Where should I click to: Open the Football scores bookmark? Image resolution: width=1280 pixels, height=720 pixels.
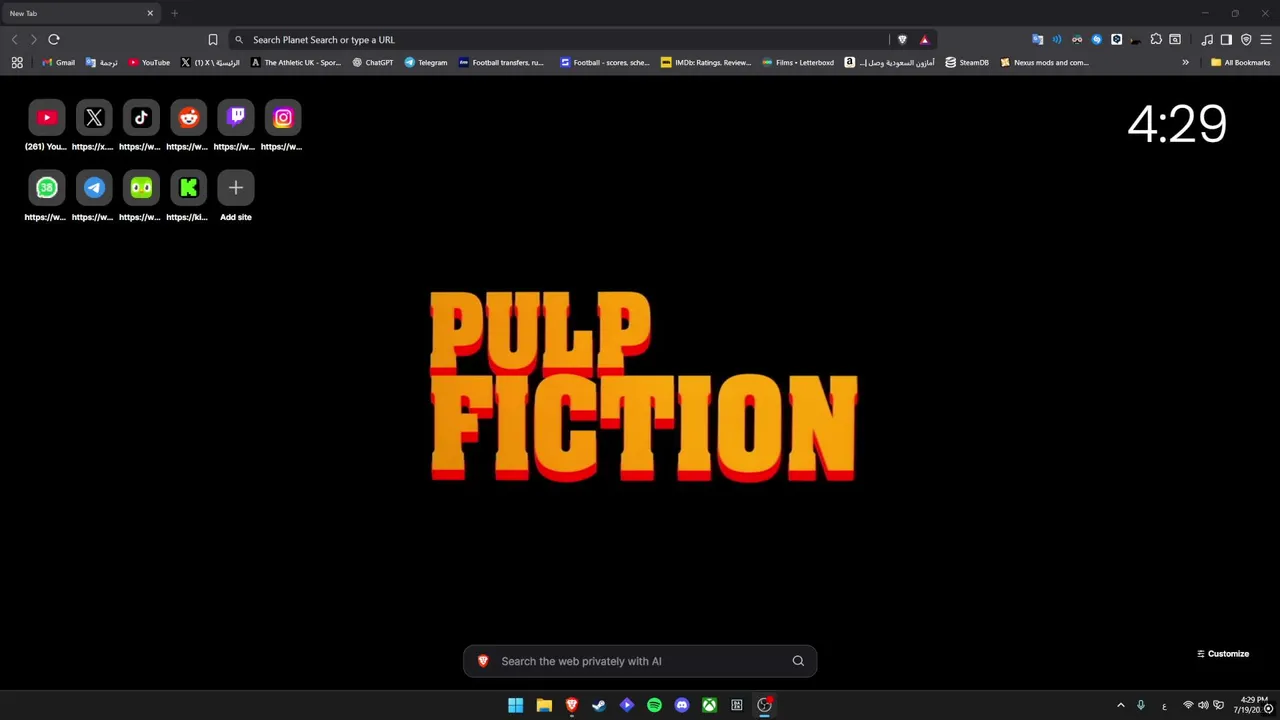click(604, 62)
